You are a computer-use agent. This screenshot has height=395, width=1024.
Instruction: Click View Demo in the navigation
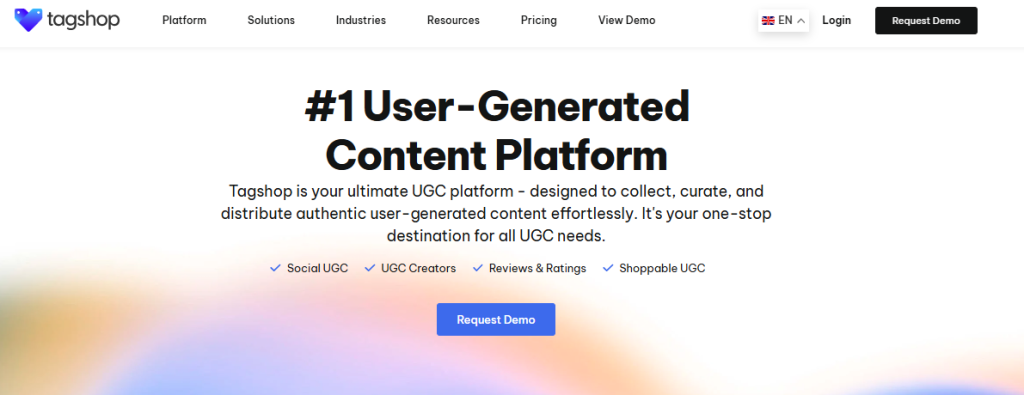pyautogui.click(x=627, y=20)
